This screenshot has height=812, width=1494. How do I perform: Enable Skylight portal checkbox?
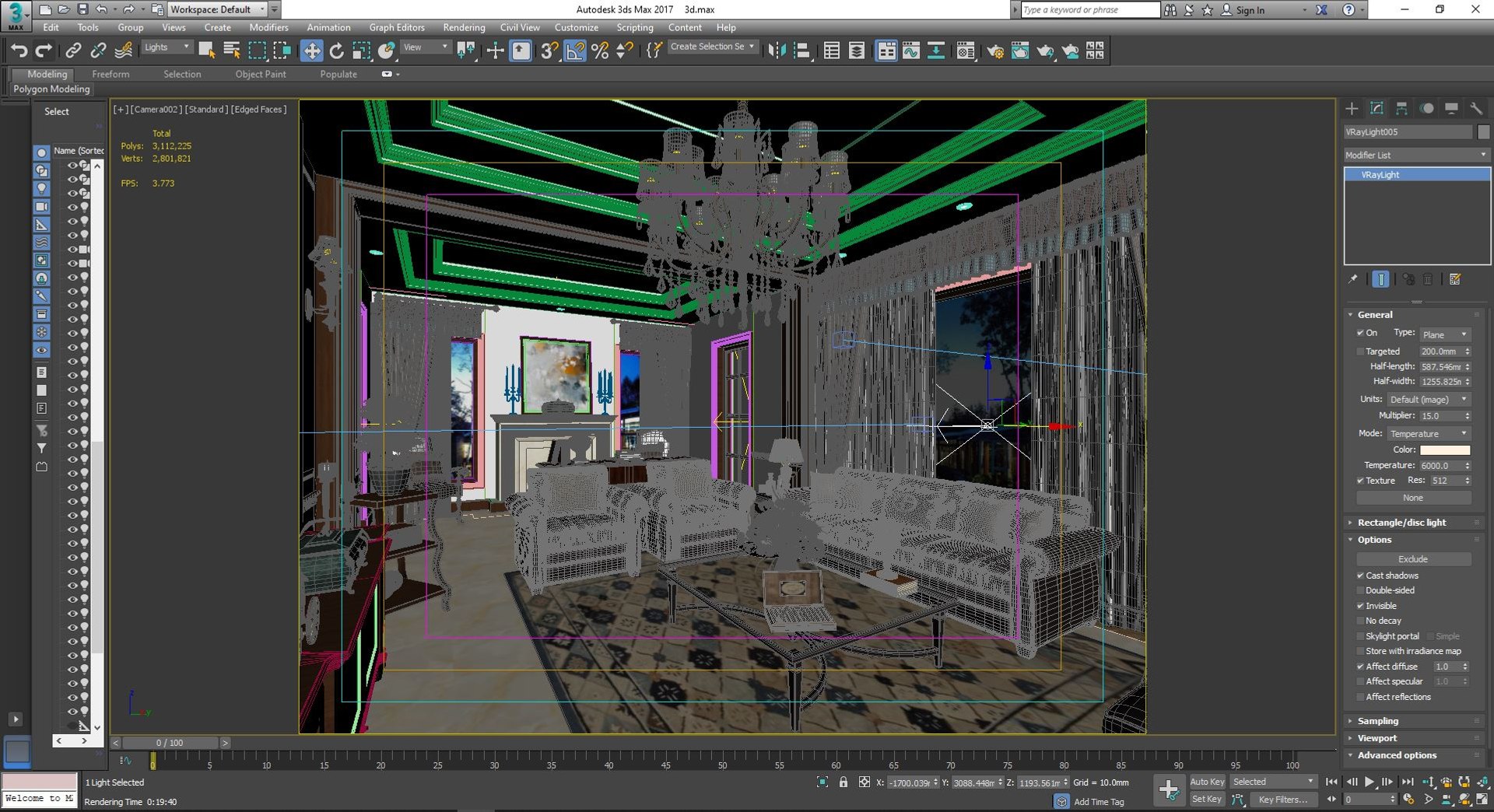(1360, 636)
